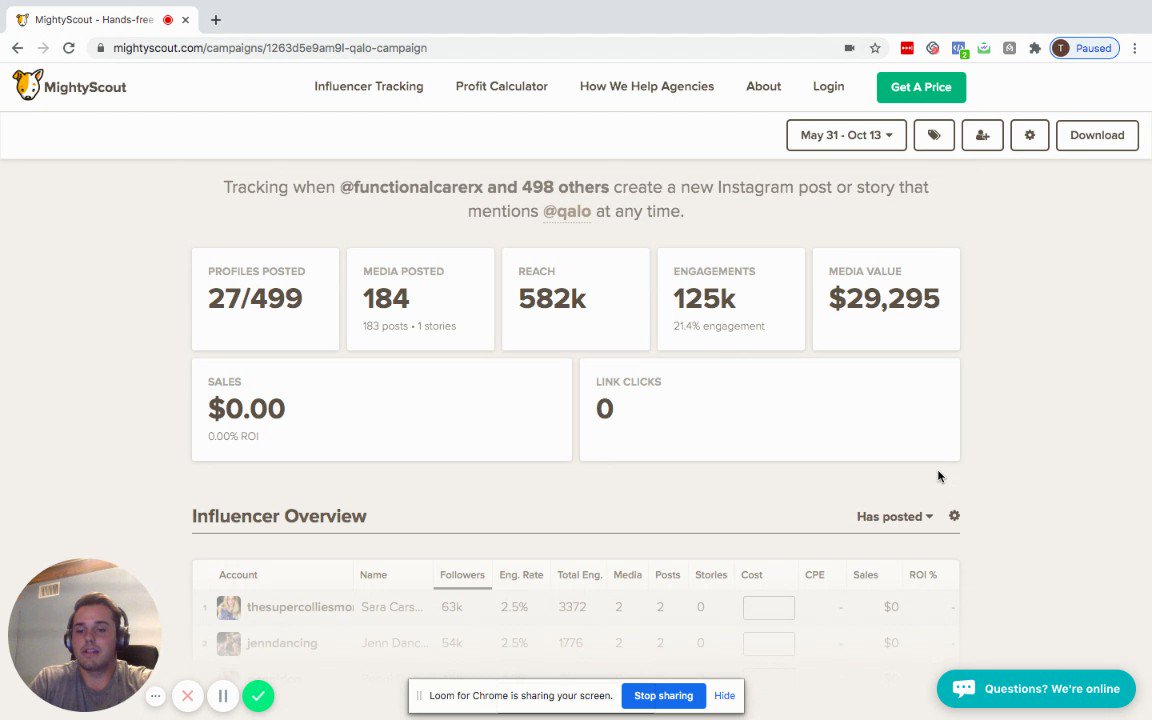Click the Sales column header
This screenshot has height=720, width=1152.
click(865, 575)
